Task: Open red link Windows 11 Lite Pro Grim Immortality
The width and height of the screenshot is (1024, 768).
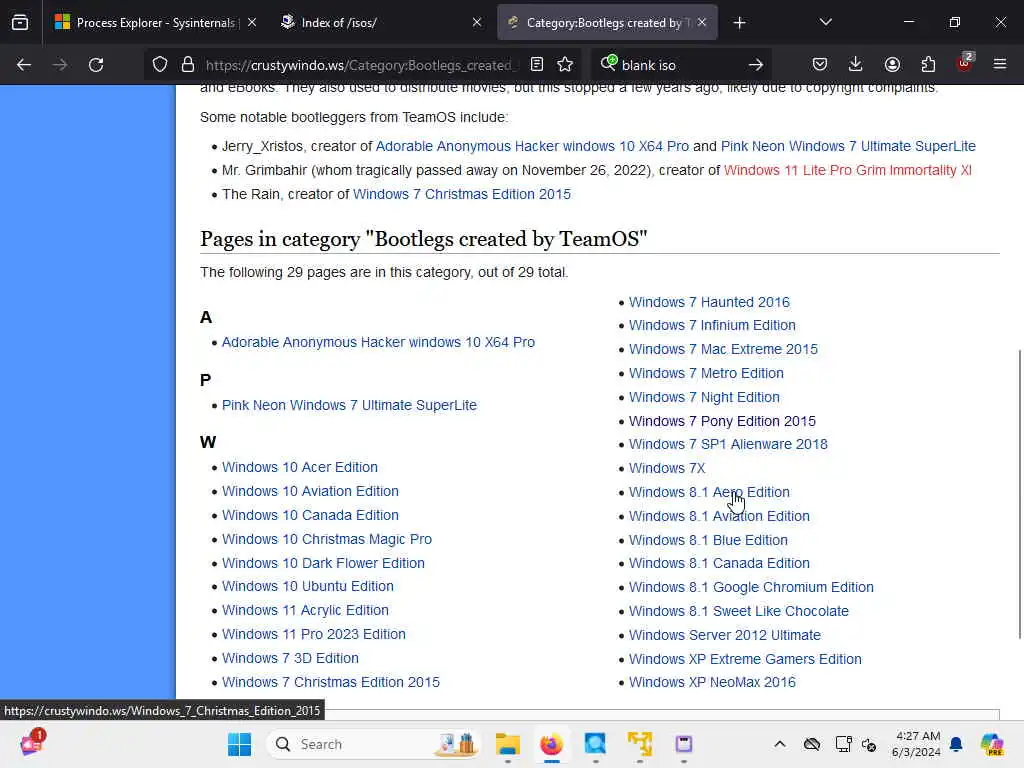Action: (x=848, y=170)
